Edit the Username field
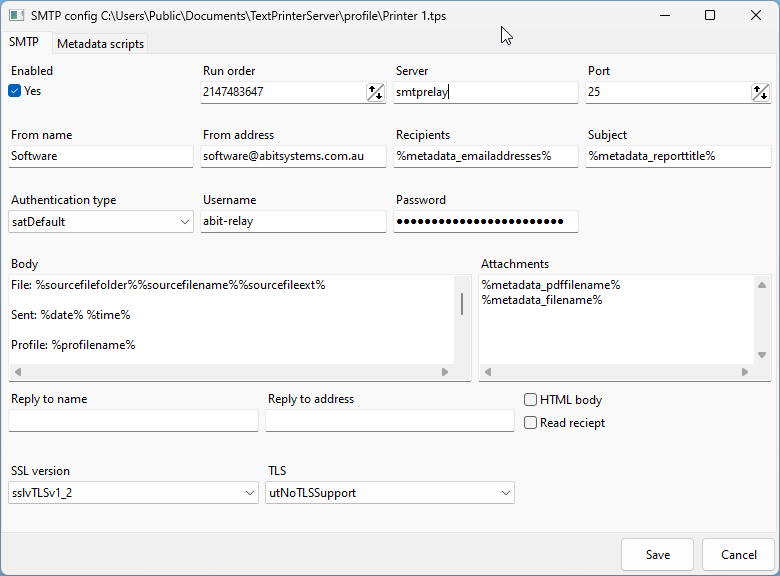The image size is (780, 576). [x=293, y=221]
